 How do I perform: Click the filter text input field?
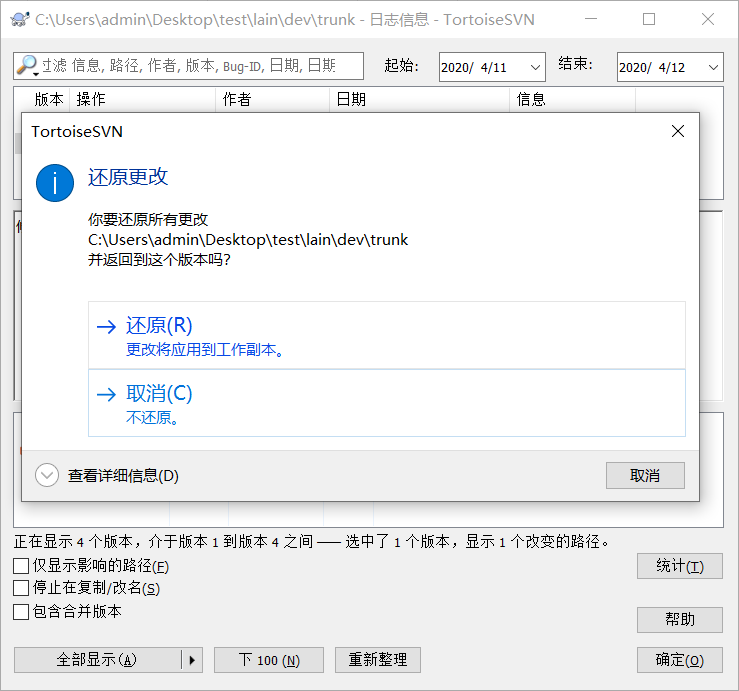(189, 66)
